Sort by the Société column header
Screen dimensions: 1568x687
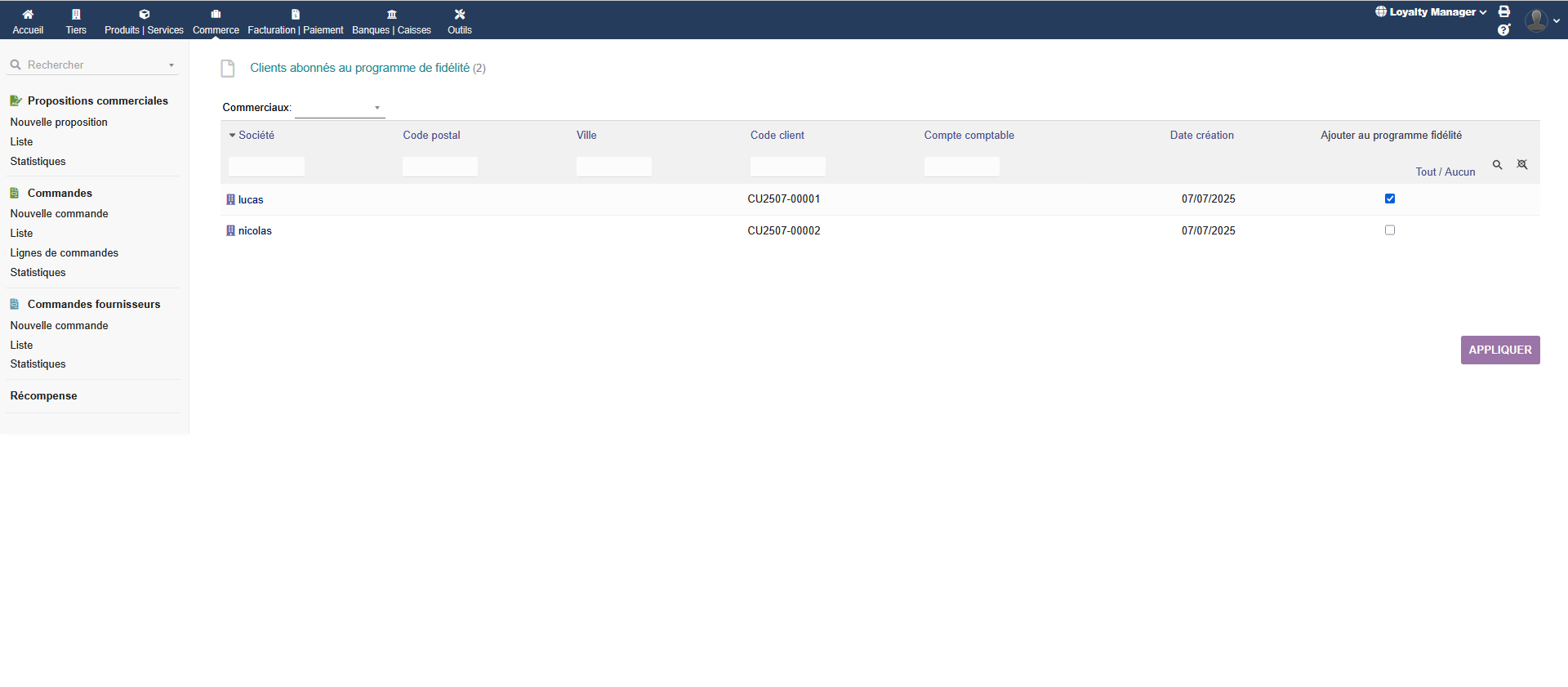coord(256,136)
